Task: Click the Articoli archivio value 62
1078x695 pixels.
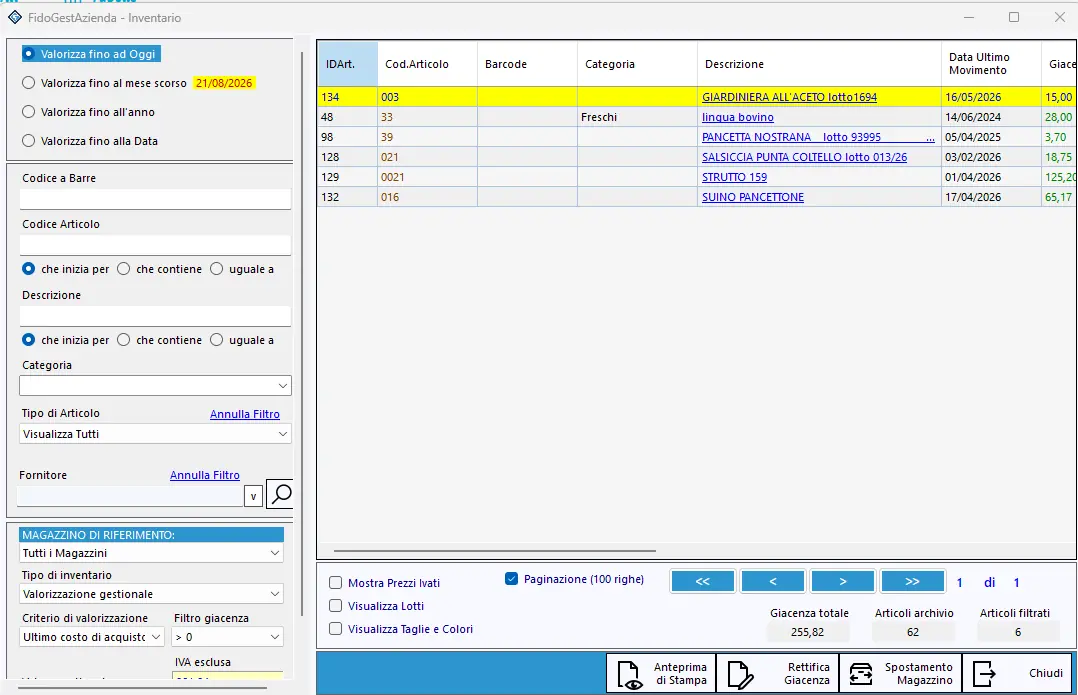Action: point(913,632)
